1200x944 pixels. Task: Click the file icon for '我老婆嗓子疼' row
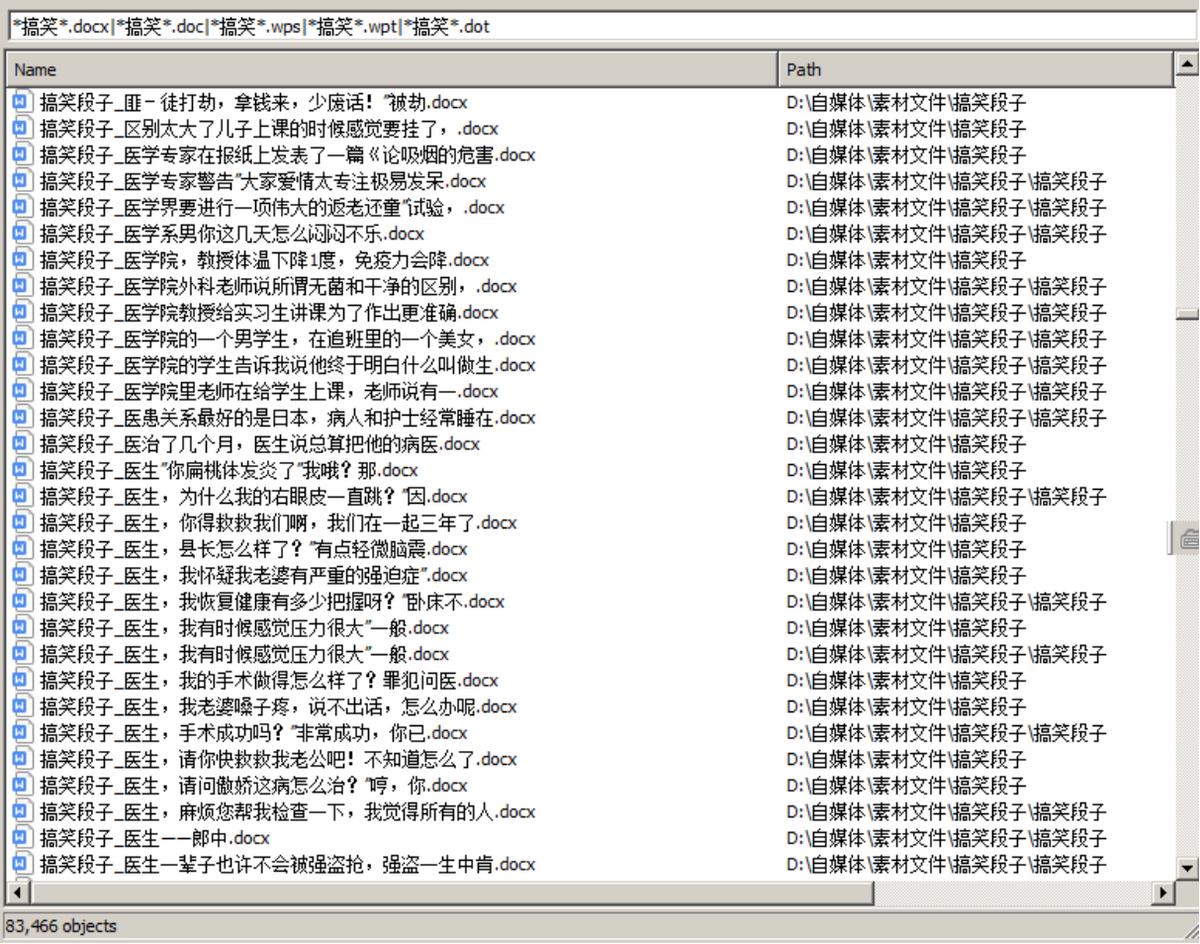point(21,706)
